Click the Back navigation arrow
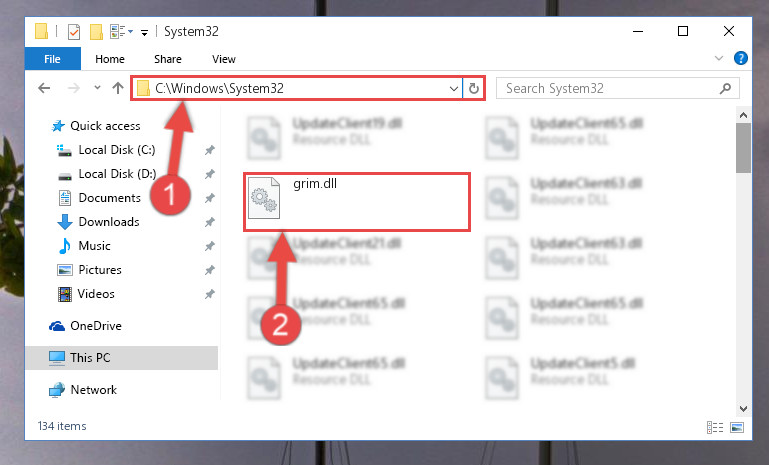The height and width of the screenshot is (465, 769). click(44, 88)
